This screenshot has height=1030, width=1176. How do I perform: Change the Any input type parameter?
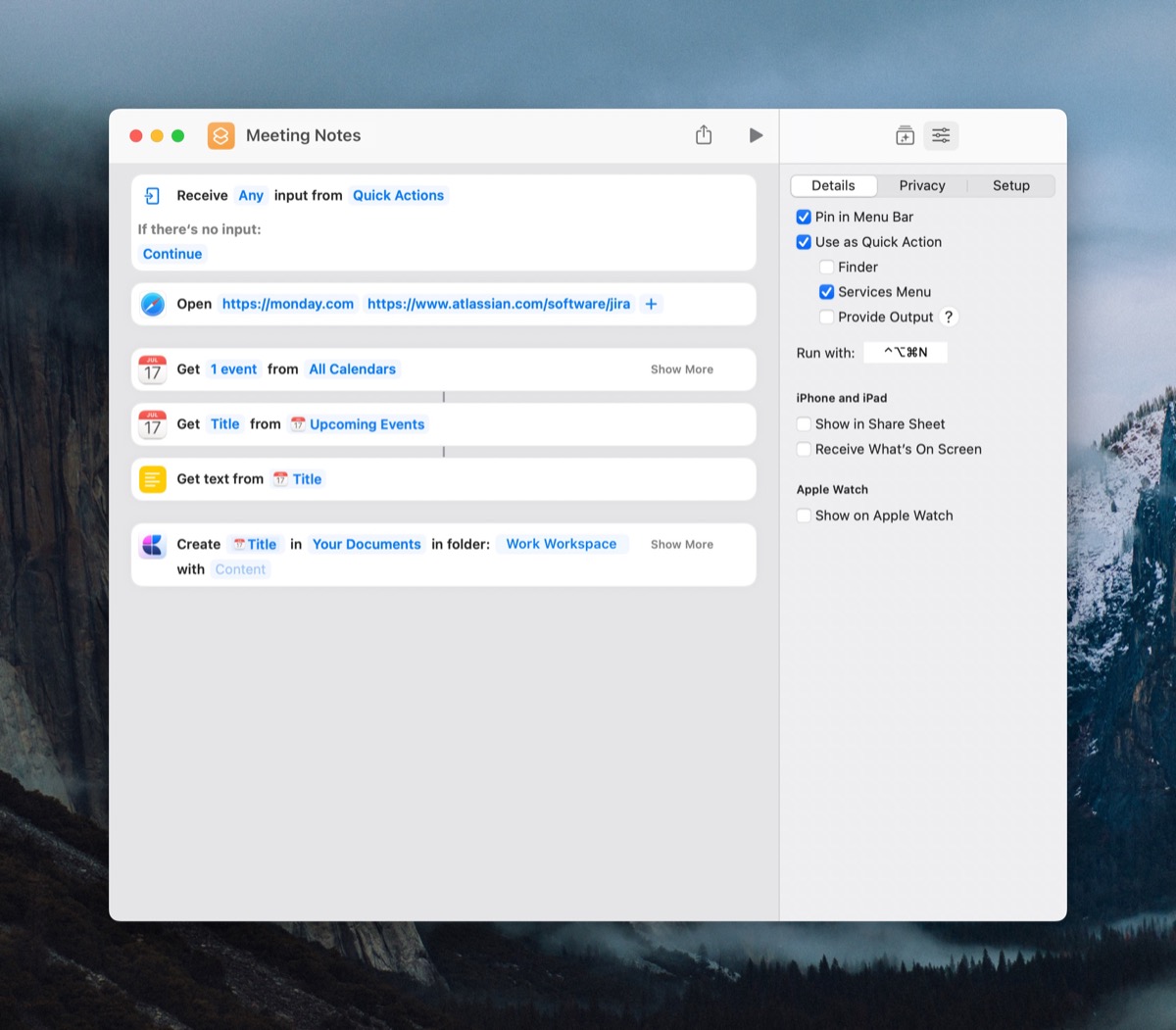coord(251,195)
